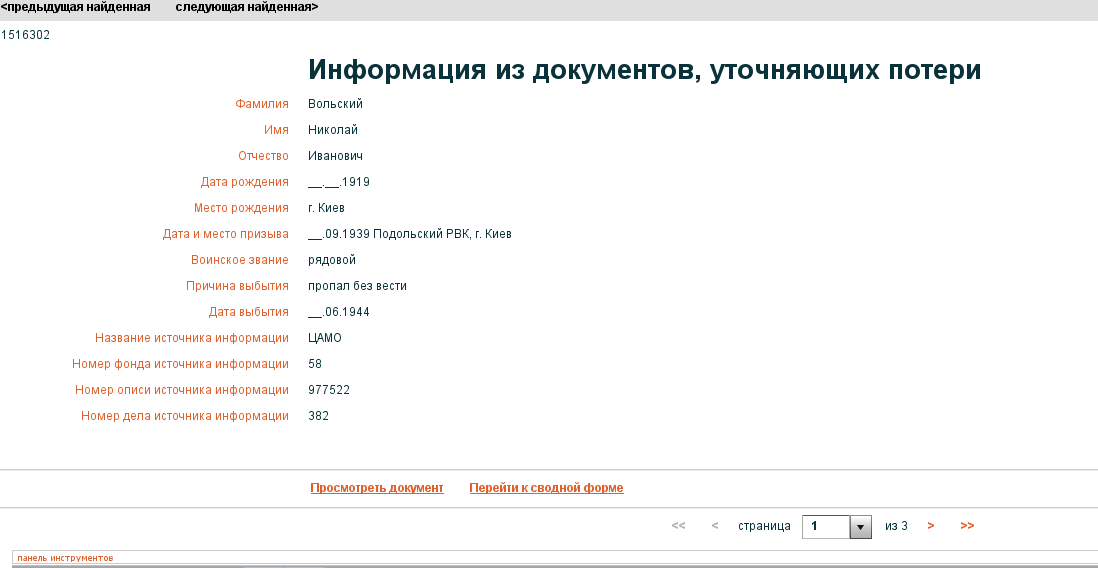Open the 'панель инструментов' toolbar panel
The width and height of the screenshot is (1098, 568).
point(65,557)
